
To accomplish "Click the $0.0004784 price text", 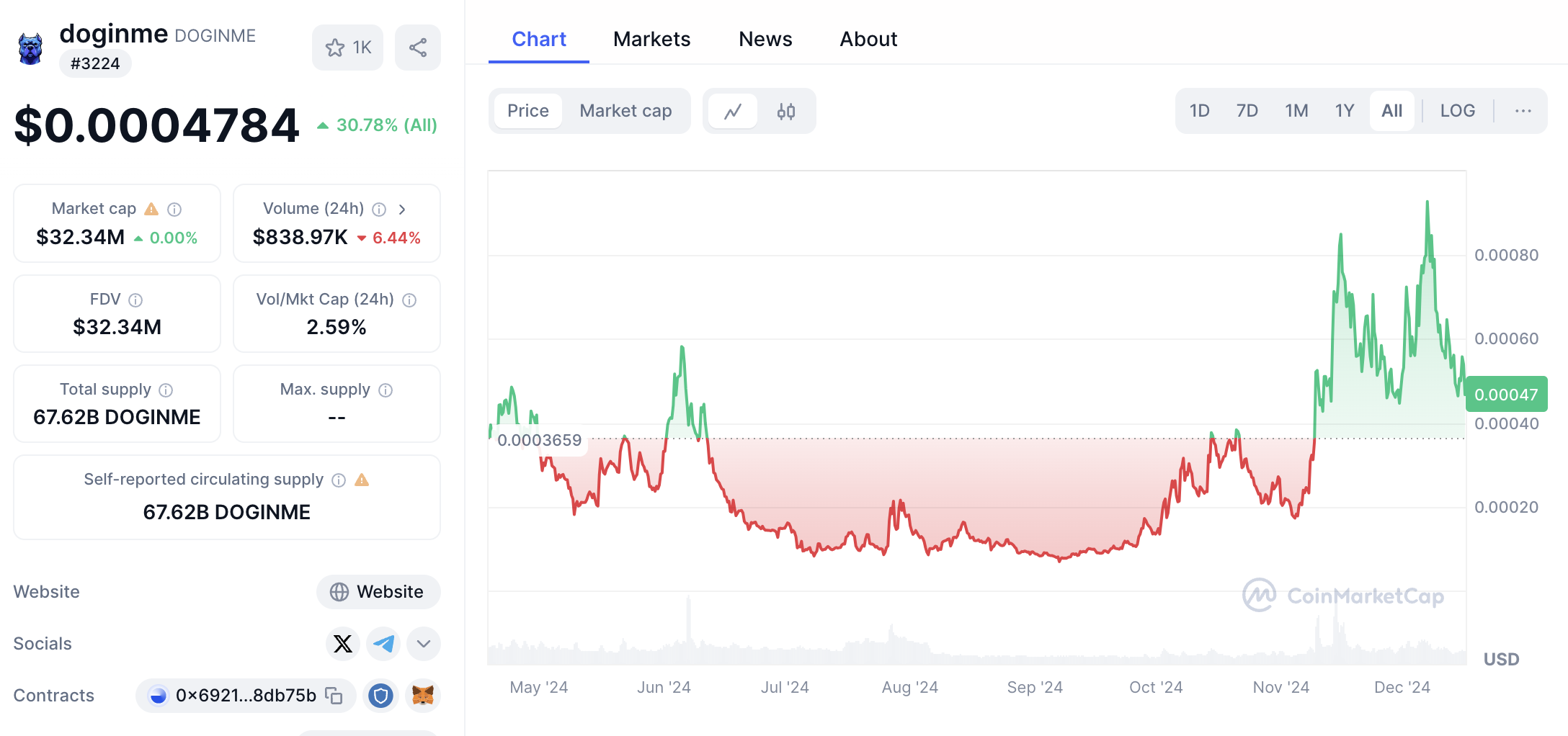I will (156, 125).
